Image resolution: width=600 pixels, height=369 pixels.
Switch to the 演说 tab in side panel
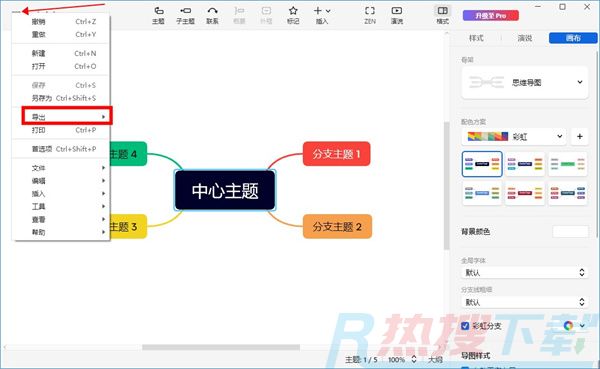(x=525, y=38)
